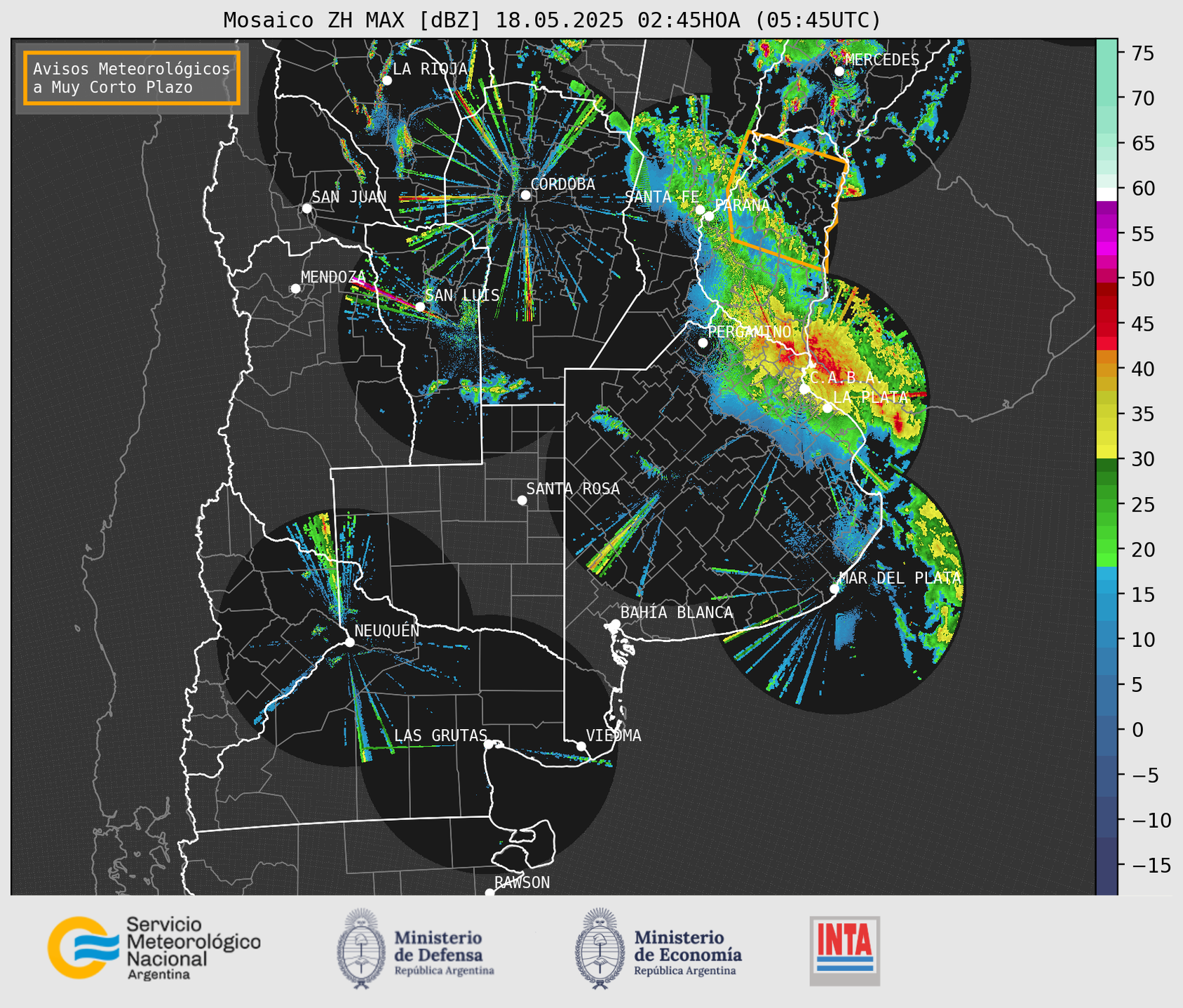The width and height of the screenshot is (1183, 1008).
Task: Click the 60 dBZ white band on colorbar
Action: coord(1107,194)
